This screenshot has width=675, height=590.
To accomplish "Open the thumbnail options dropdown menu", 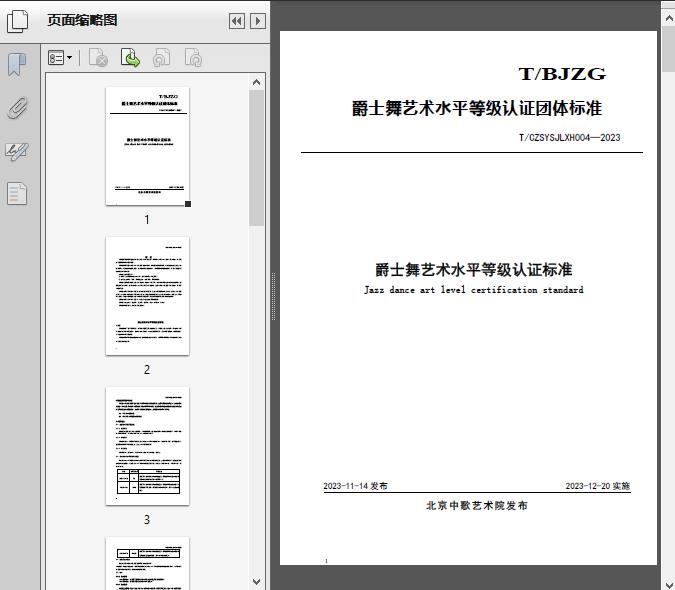I will [x=60, y=59].
